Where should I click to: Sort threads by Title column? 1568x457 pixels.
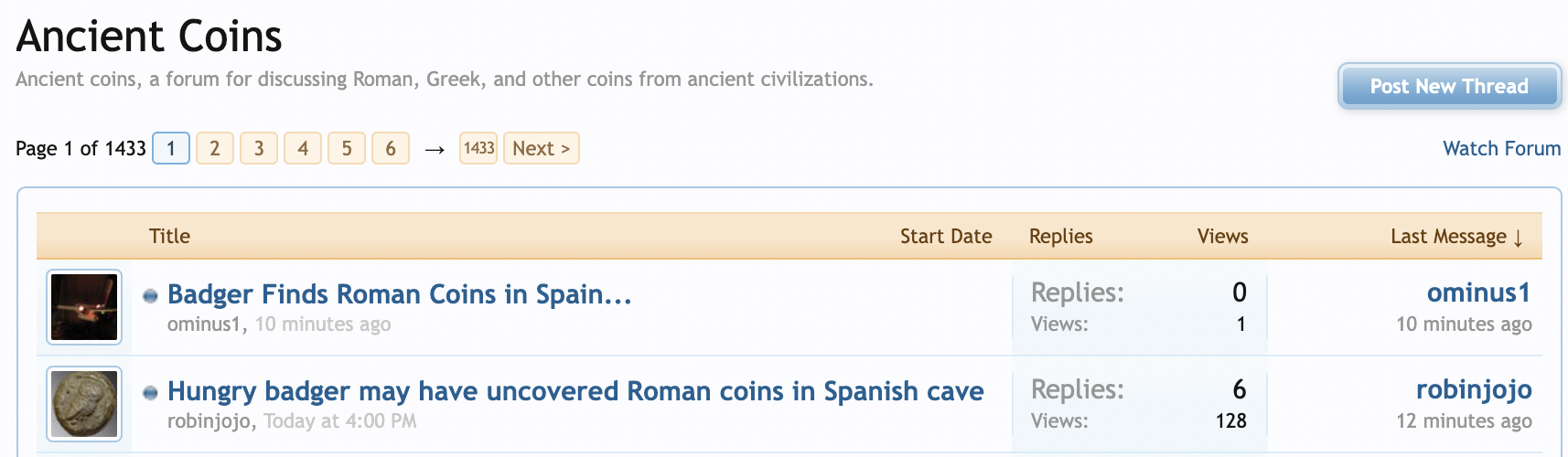coord(169,236)
